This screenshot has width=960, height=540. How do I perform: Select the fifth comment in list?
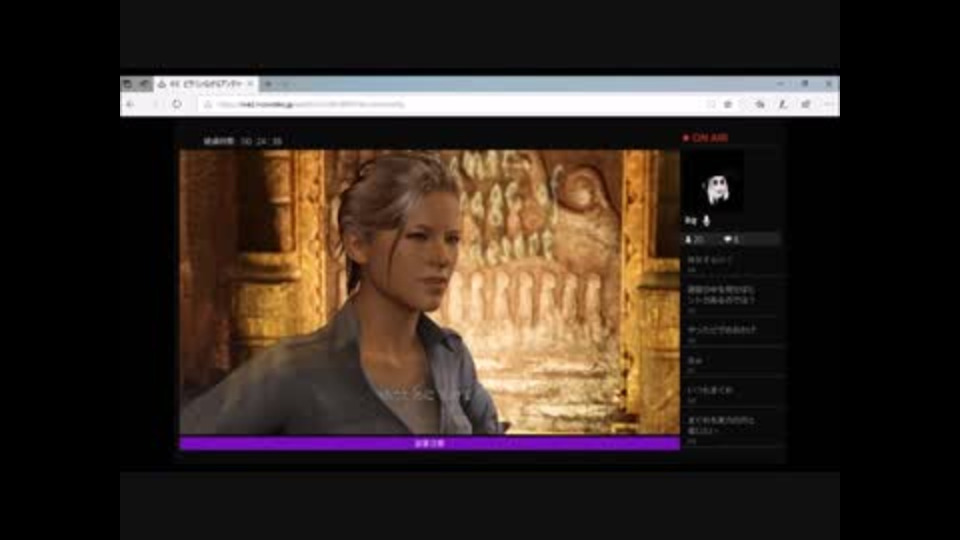point(732,394)
